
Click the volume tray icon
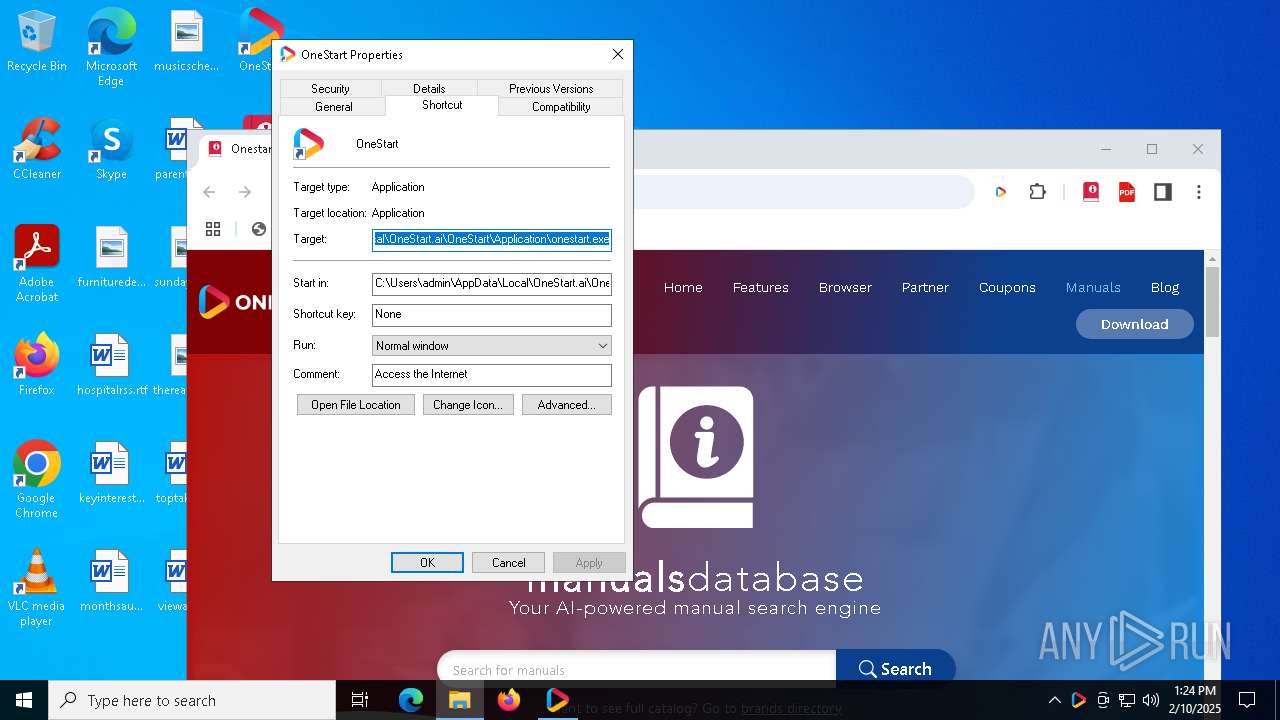coord(1151,700)
